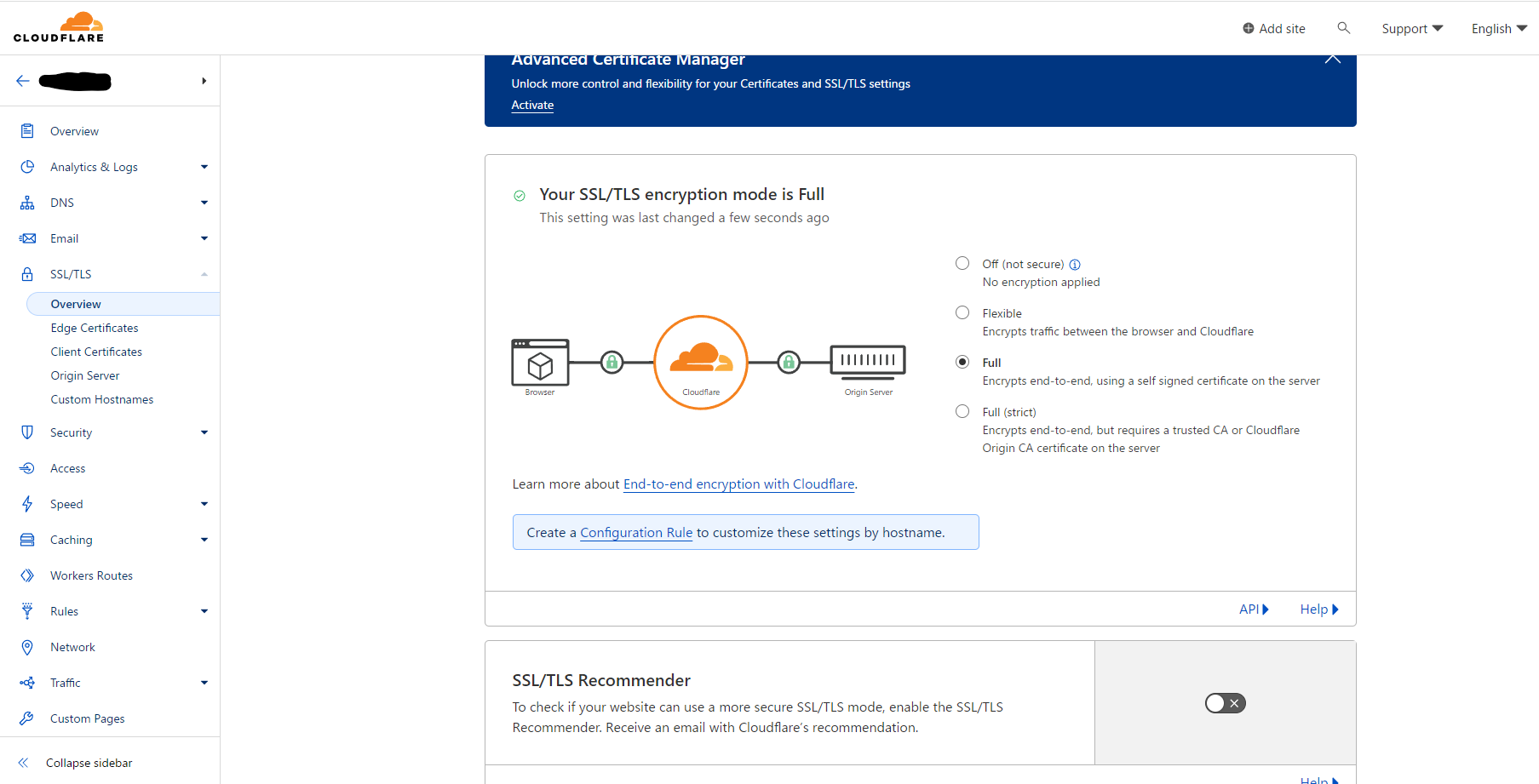
Task: Click the right padlock near Origin Server
Action: click(789, 363)
